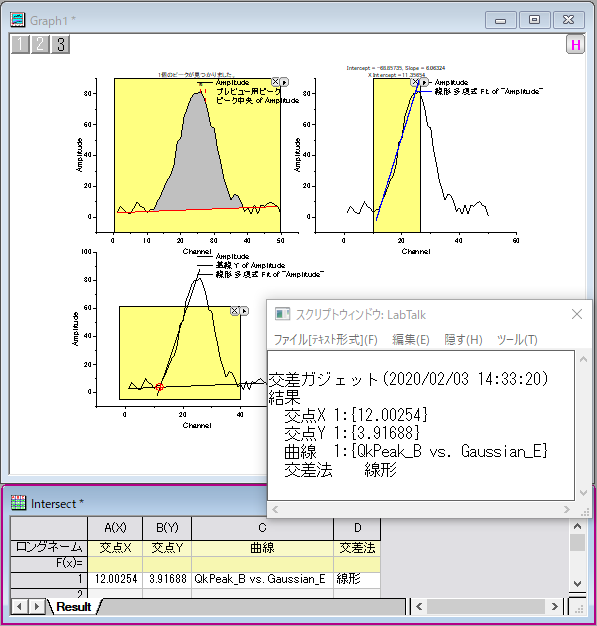Open 編集(E) menu in script window
This screenshot has height=626, width=597.
click(411, 340)
